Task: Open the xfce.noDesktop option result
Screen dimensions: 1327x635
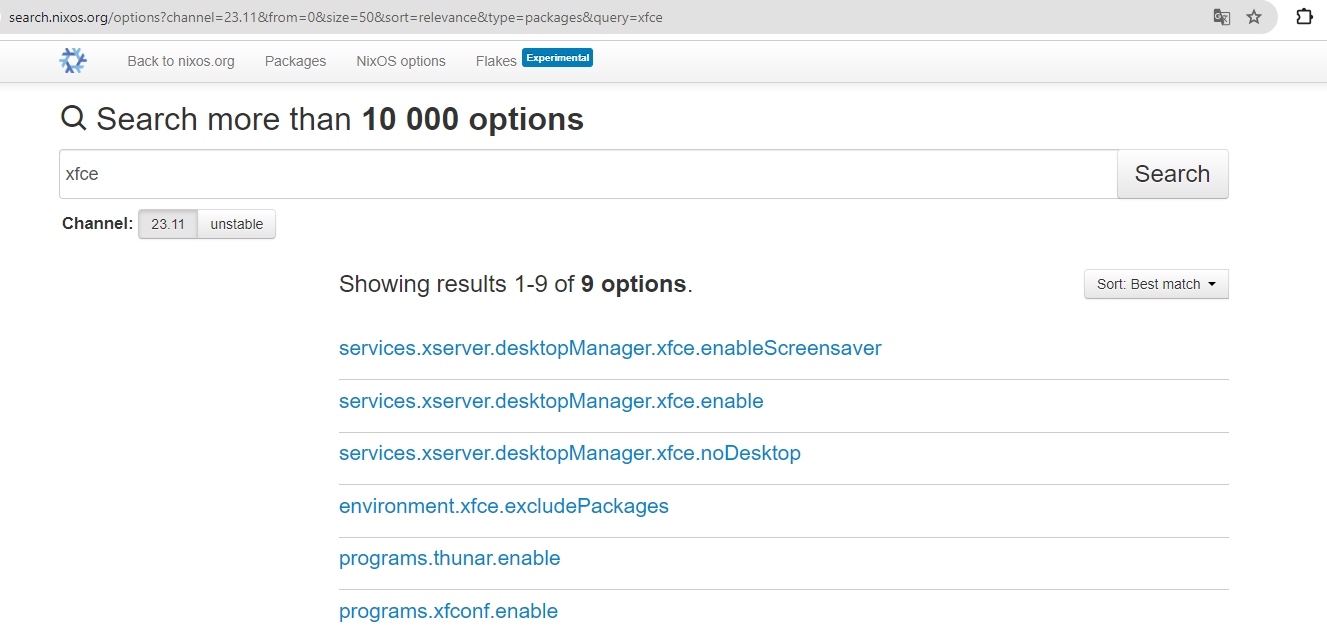Action: pos(570,453)
